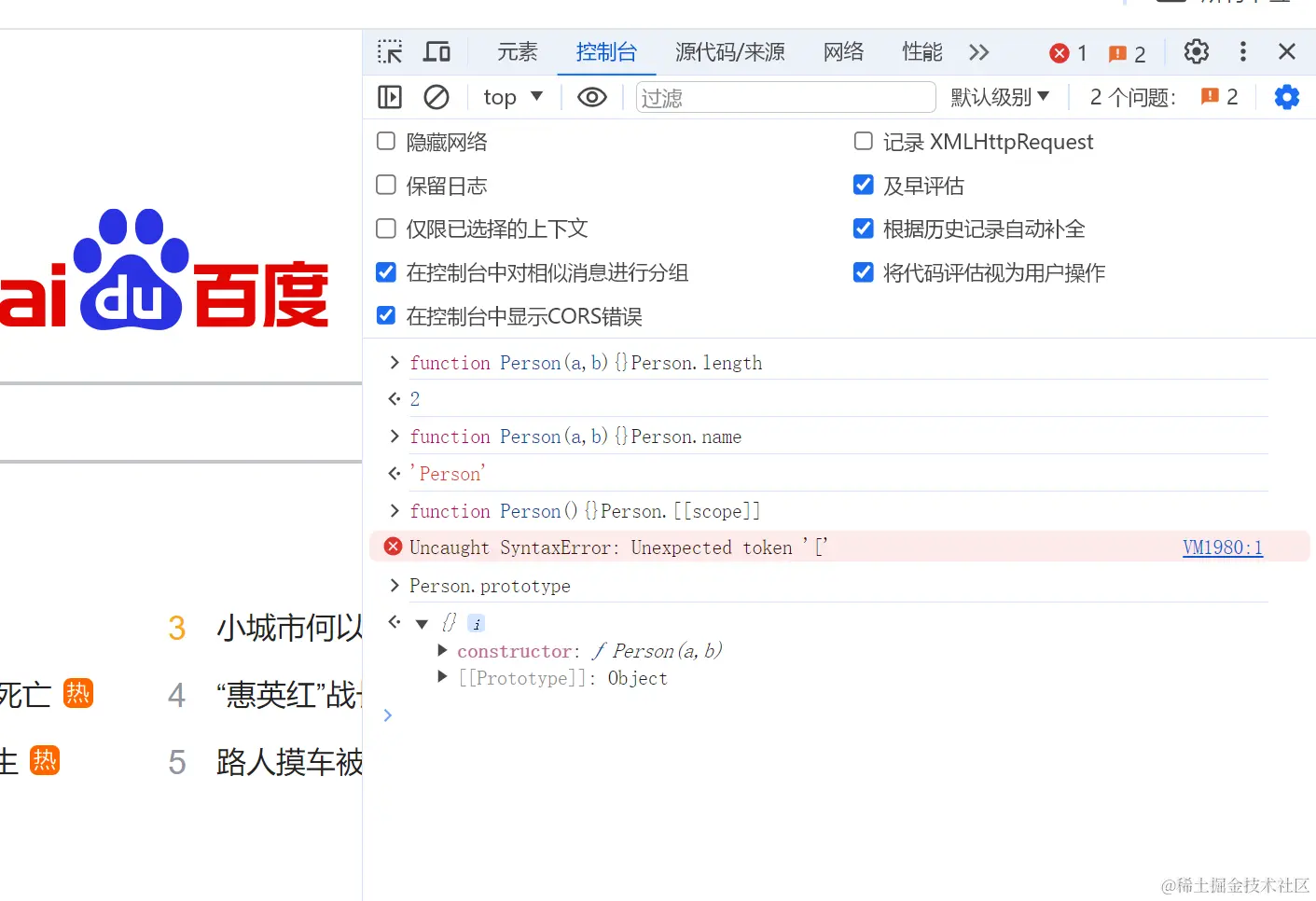Image resolution: width=1316 pixels, height=901 pixels.
Task: Toggle device emulation mode
Action: (436, 52)
